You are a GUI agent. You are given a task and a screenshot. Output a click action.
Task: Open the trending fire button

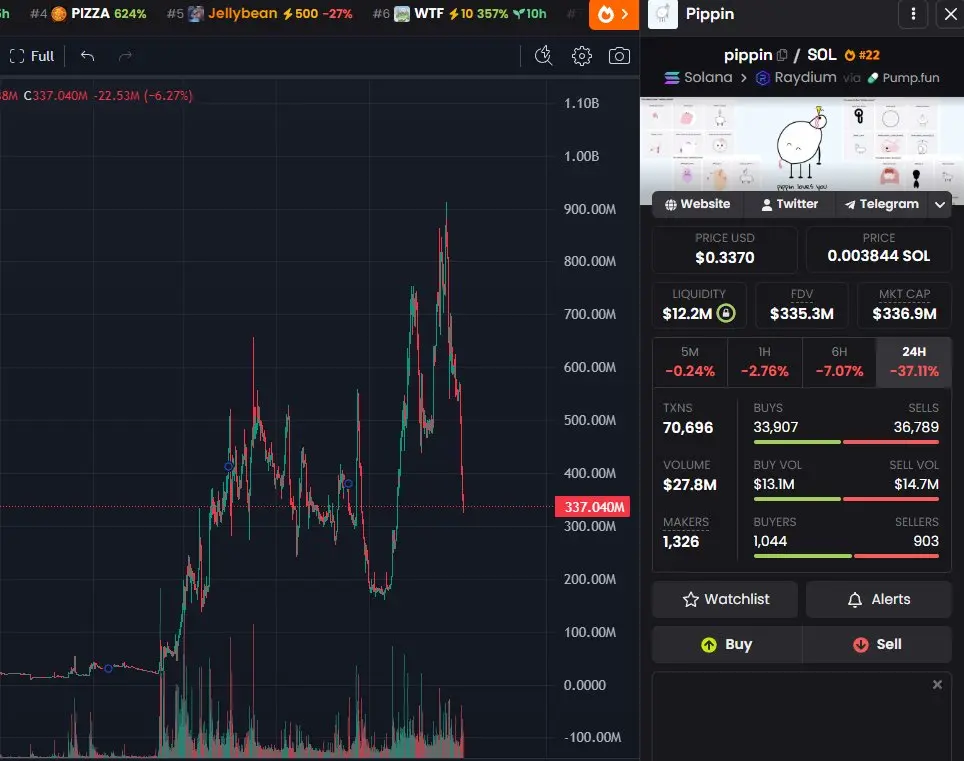[614, 14]
